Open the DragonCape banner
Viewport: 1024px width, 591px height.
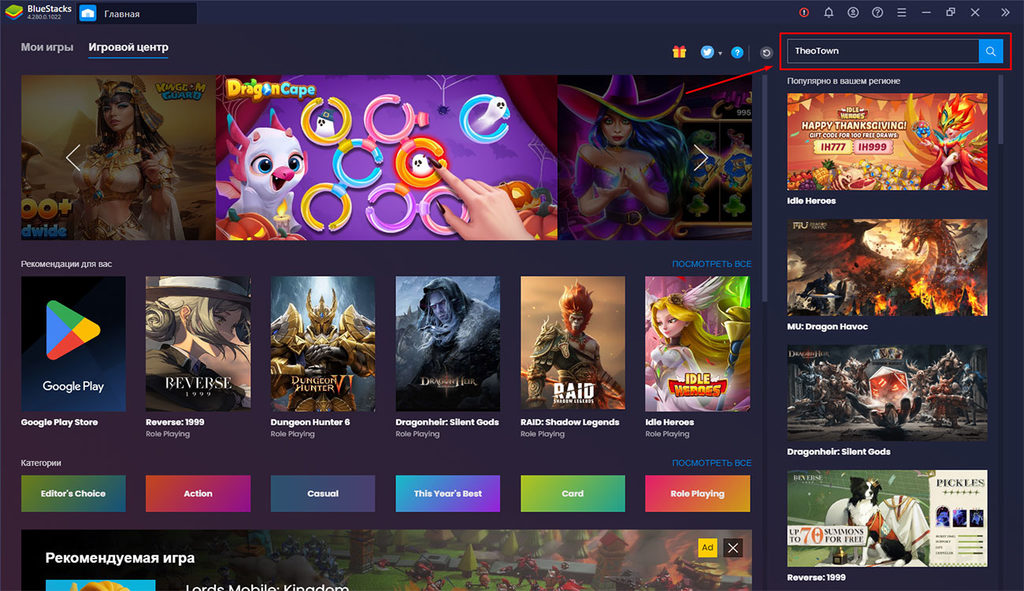tap(387, 157)
